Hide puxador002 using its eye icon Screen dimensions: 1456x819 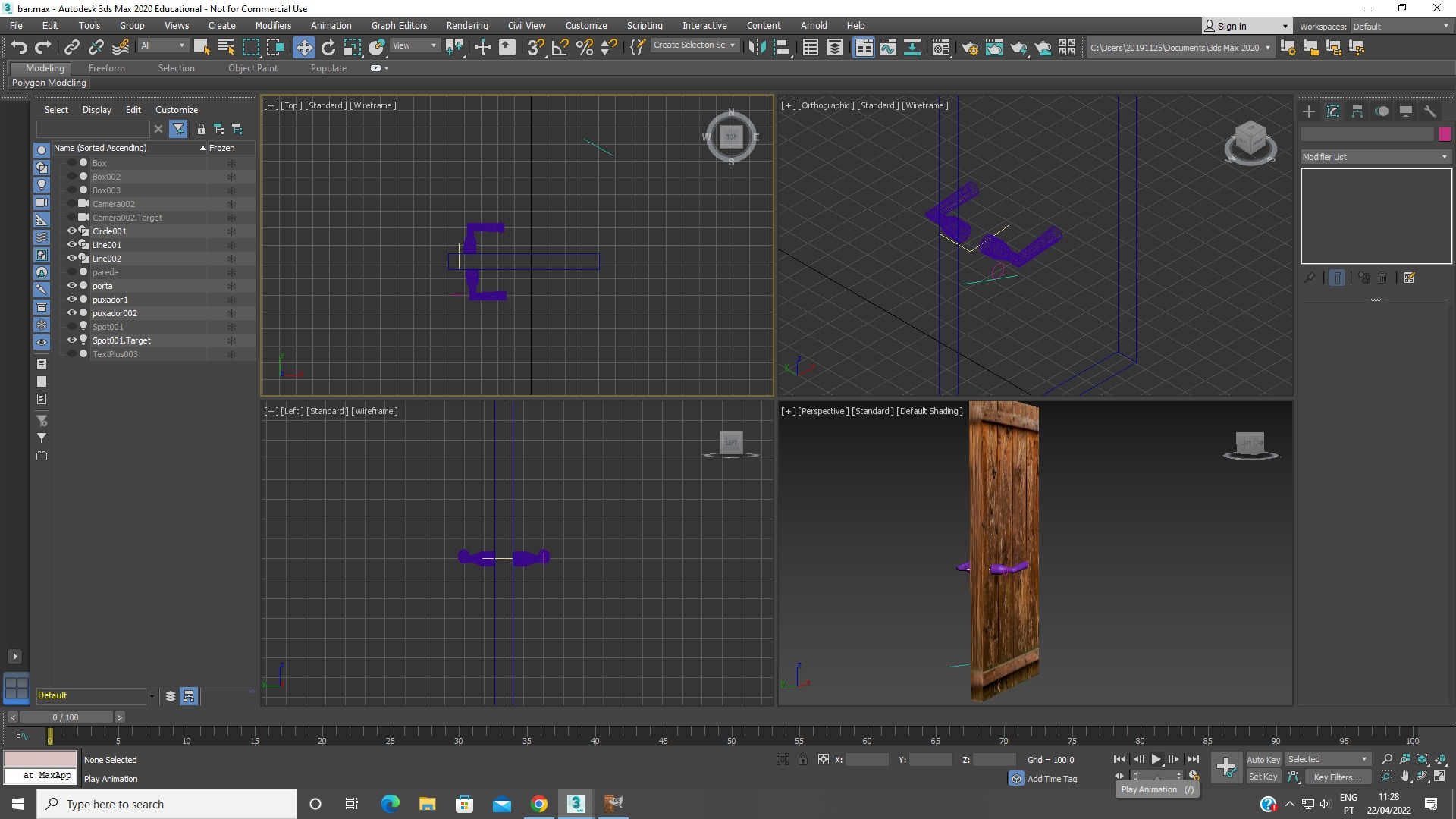pos(72,313)
